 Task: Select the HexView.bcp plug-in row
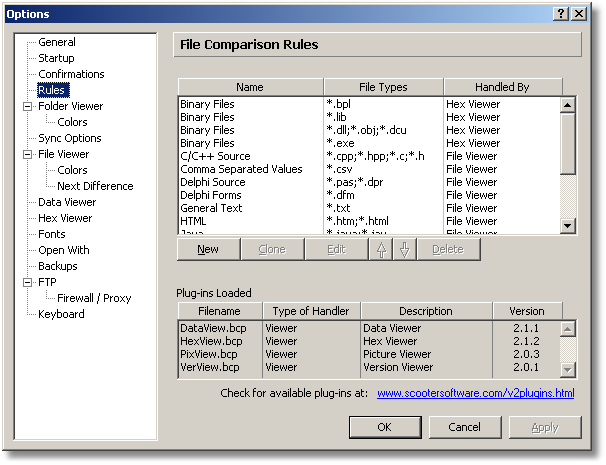click(369, 341)
